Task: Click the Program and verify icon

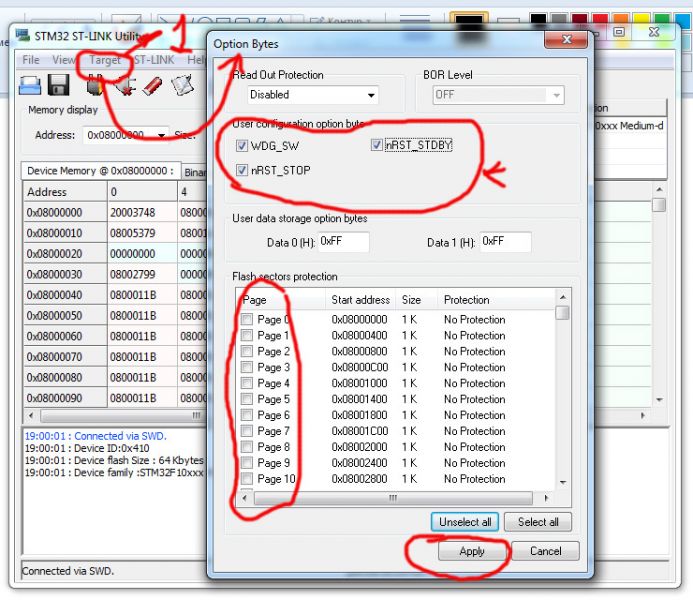Action: pyautogui.click(x=183, y=85)
